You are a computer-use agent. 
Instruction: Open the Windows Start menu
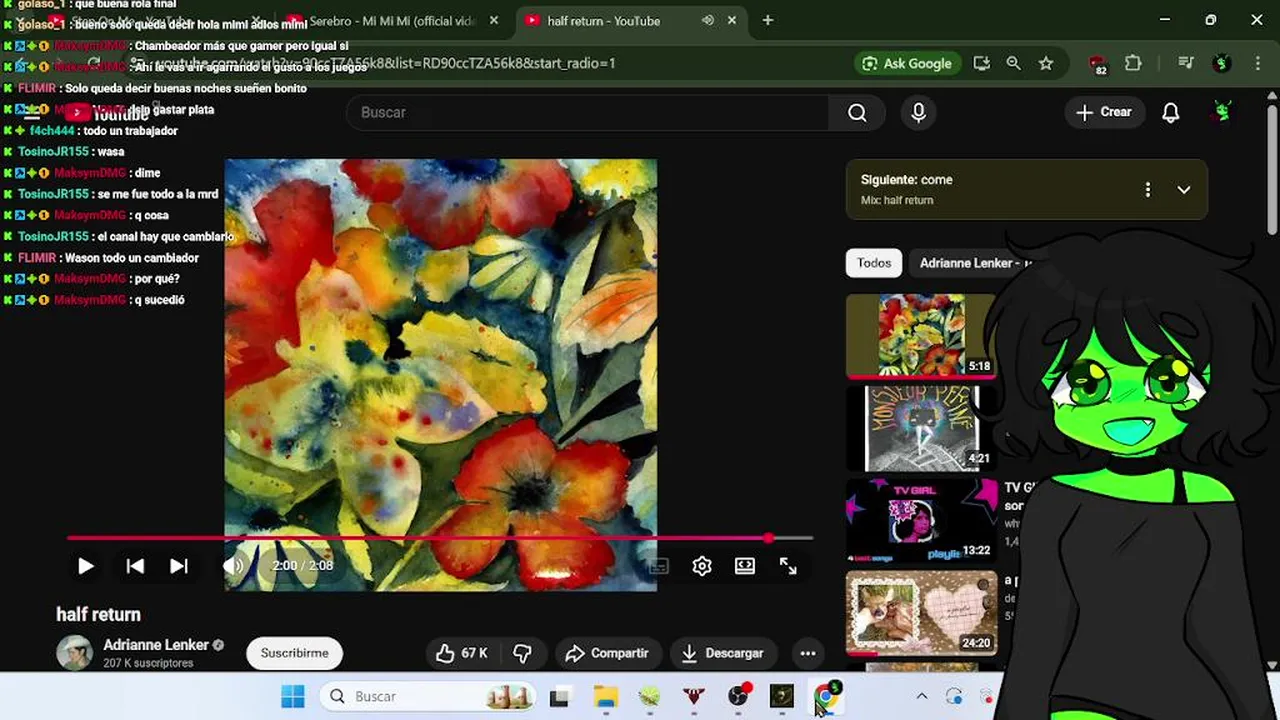[x=293, y=696]
